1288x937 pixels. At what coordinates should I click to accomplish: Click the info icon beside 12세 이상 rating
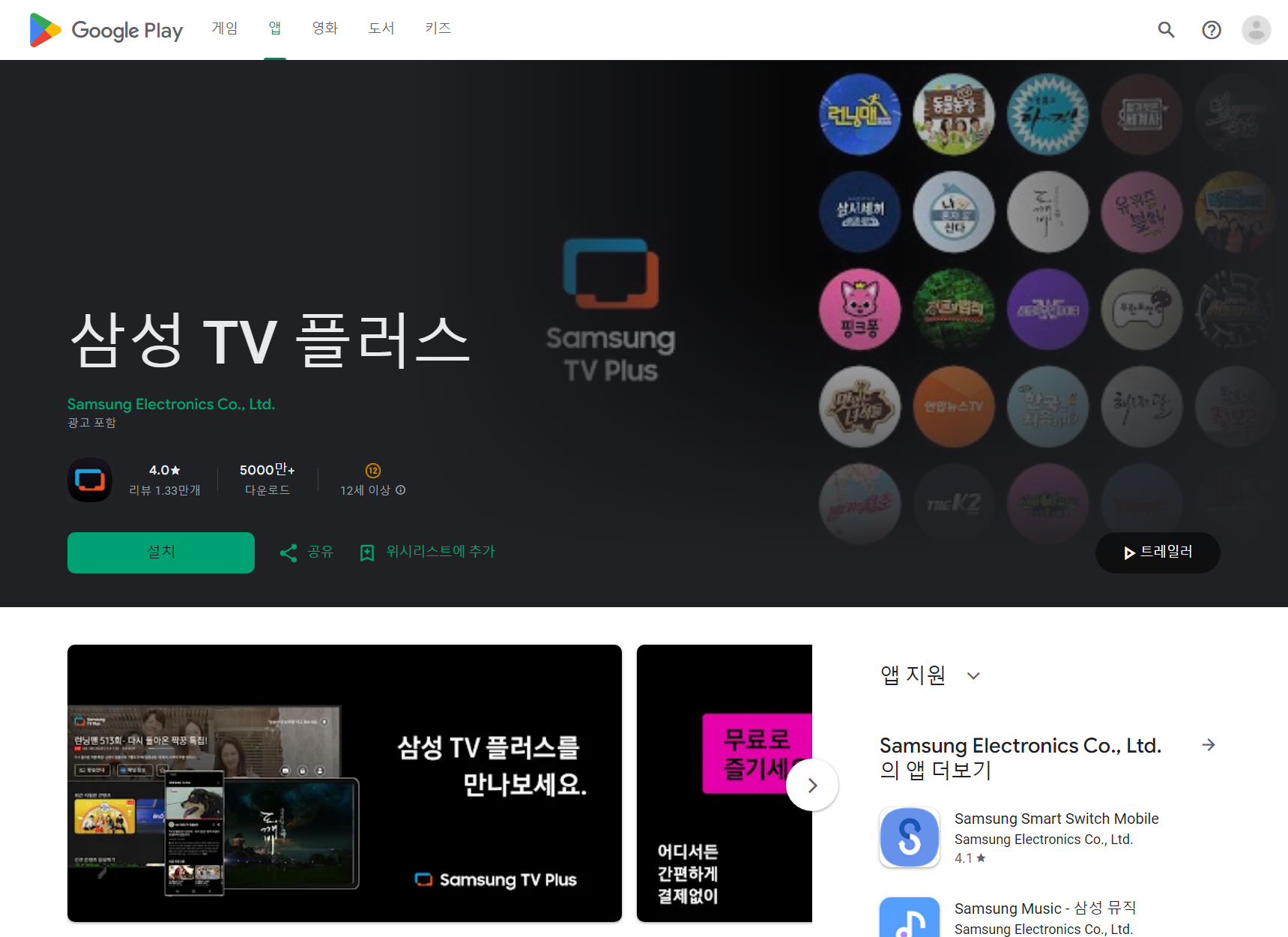click(x=401, y=489)
